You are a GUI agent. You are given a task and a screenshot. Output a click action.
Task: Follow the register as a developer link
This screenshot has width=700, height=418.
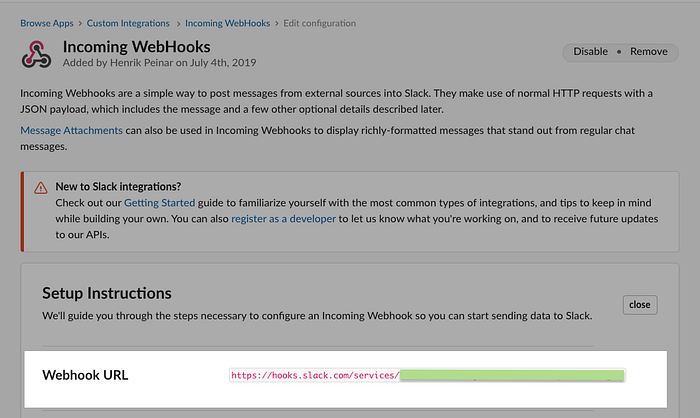pyautogui.click(x=283, y=219)
